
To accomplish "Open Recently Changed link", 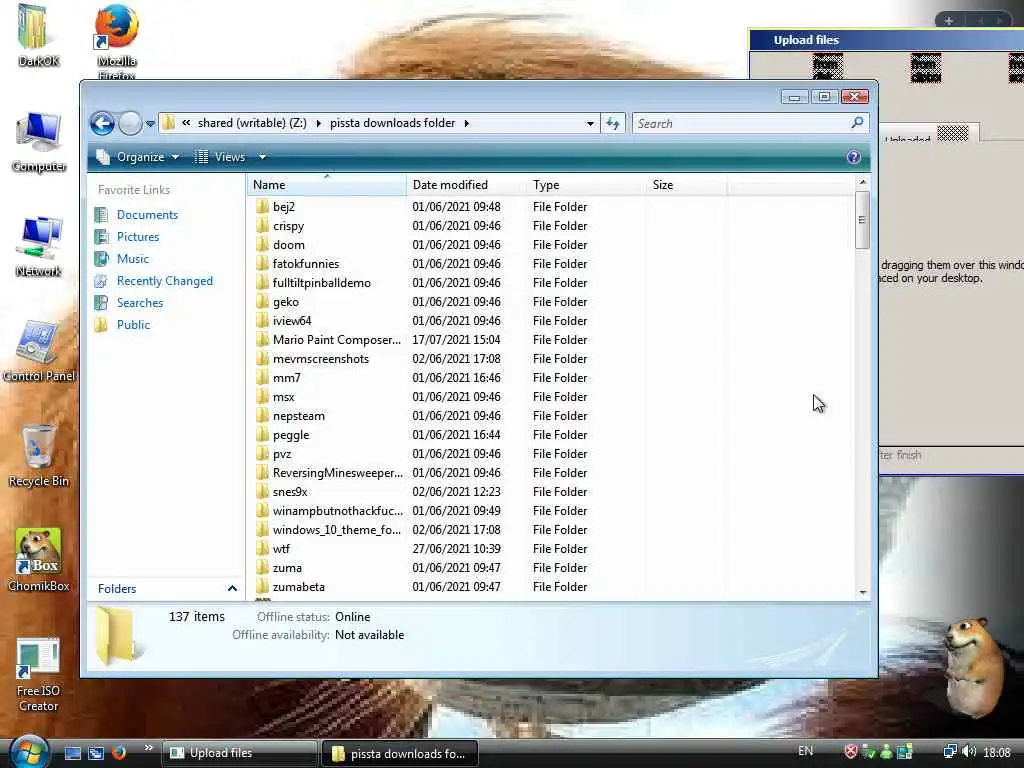I will 165,281.
